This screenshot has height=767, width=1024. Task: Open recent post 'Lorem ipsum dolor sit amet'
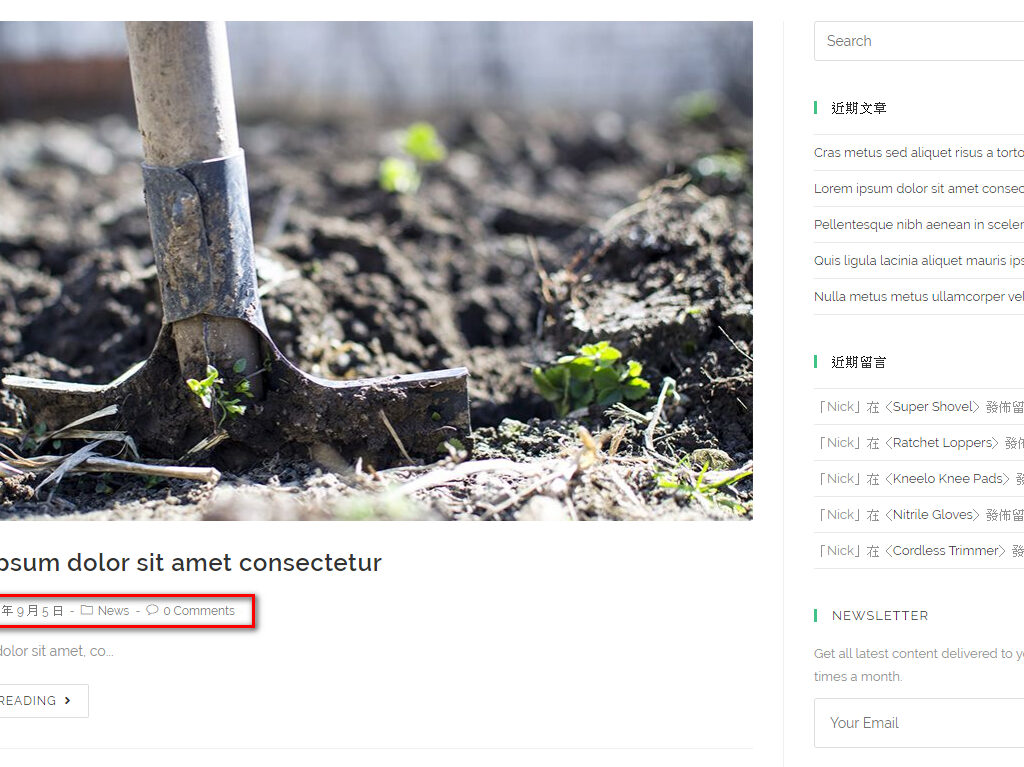(x=919, y=188)
